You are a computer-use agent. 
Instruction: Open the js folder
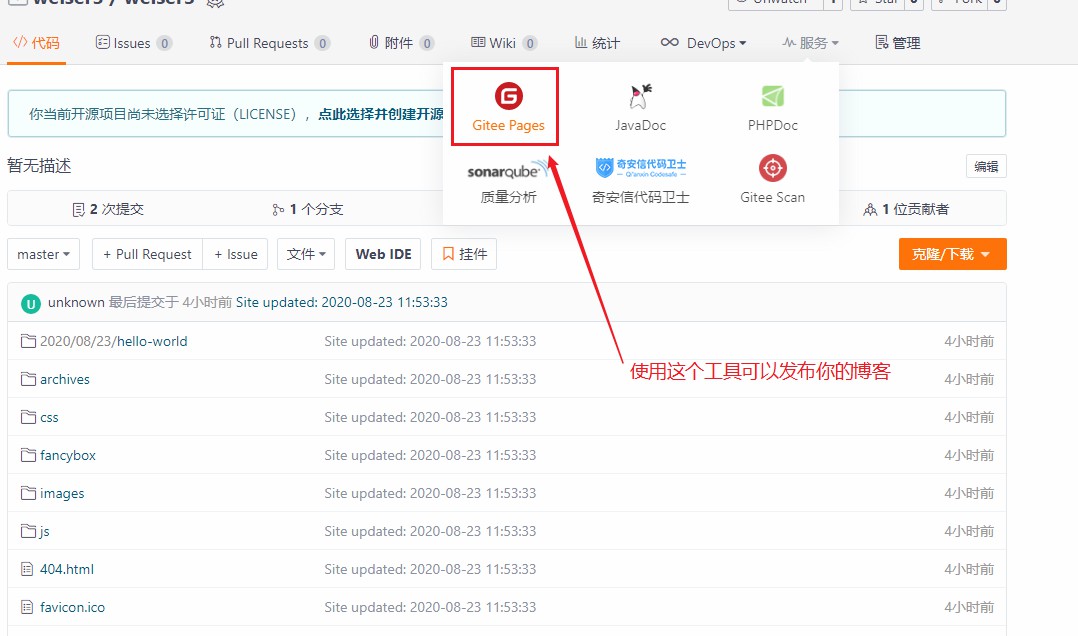(x=45, y=531)
